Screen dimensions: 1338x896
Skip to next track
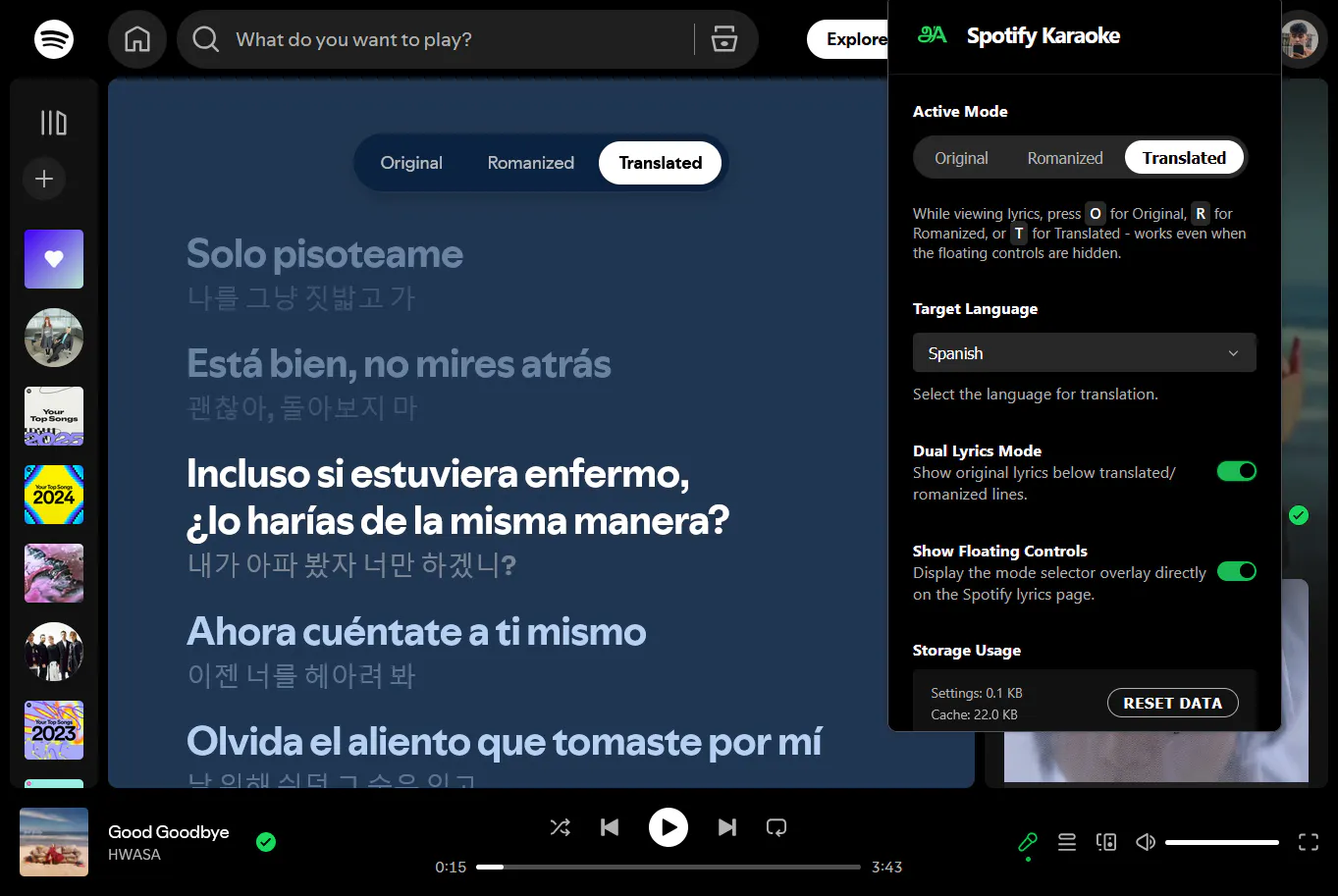click(x=727, y=827)
